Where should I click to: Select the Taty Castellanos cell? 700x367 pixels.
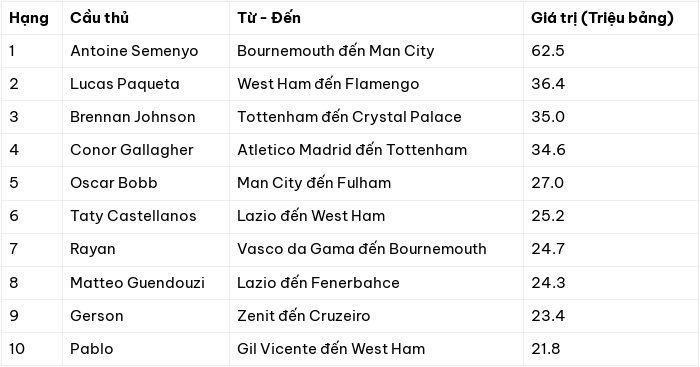coord(146,216)
